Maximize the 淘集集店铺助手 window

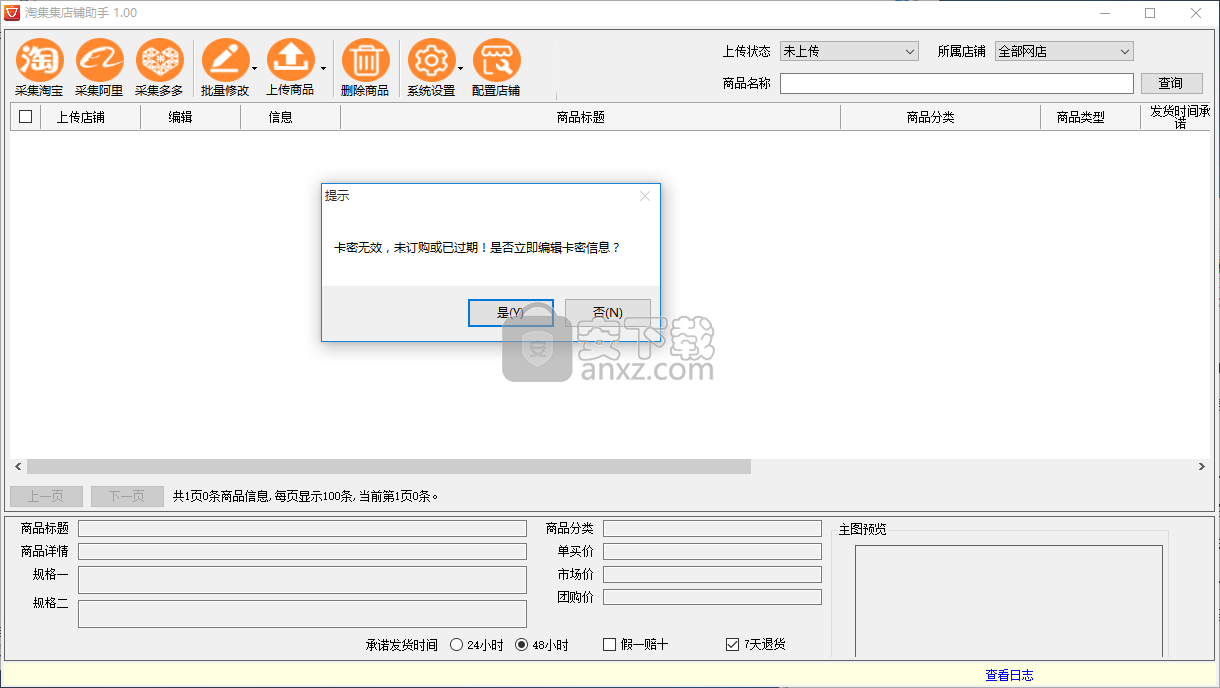point(1150,13)
